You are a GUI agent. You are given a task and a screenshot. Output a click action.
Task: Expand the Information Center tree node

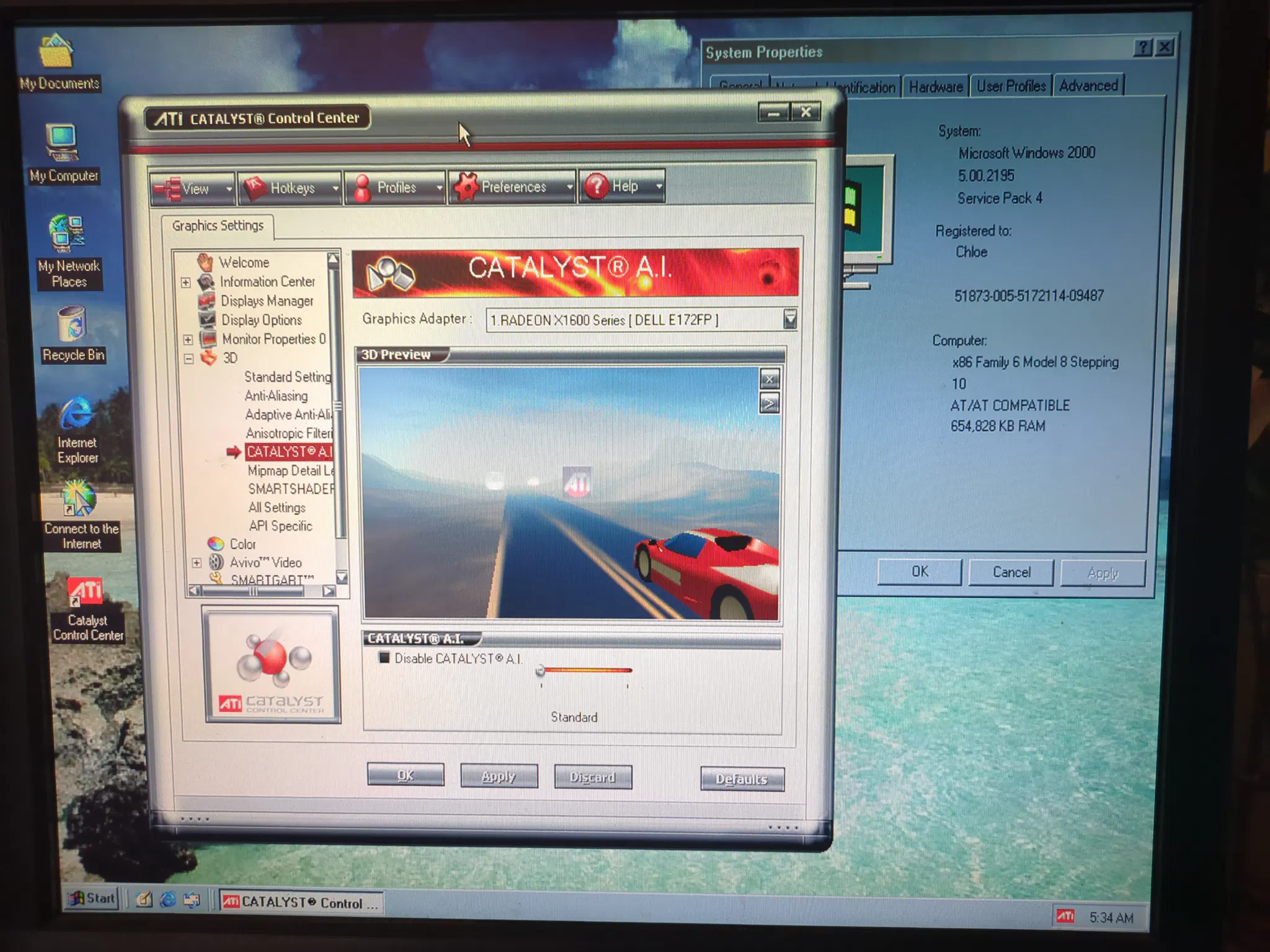pyautogui.click(x=185, y=283)
